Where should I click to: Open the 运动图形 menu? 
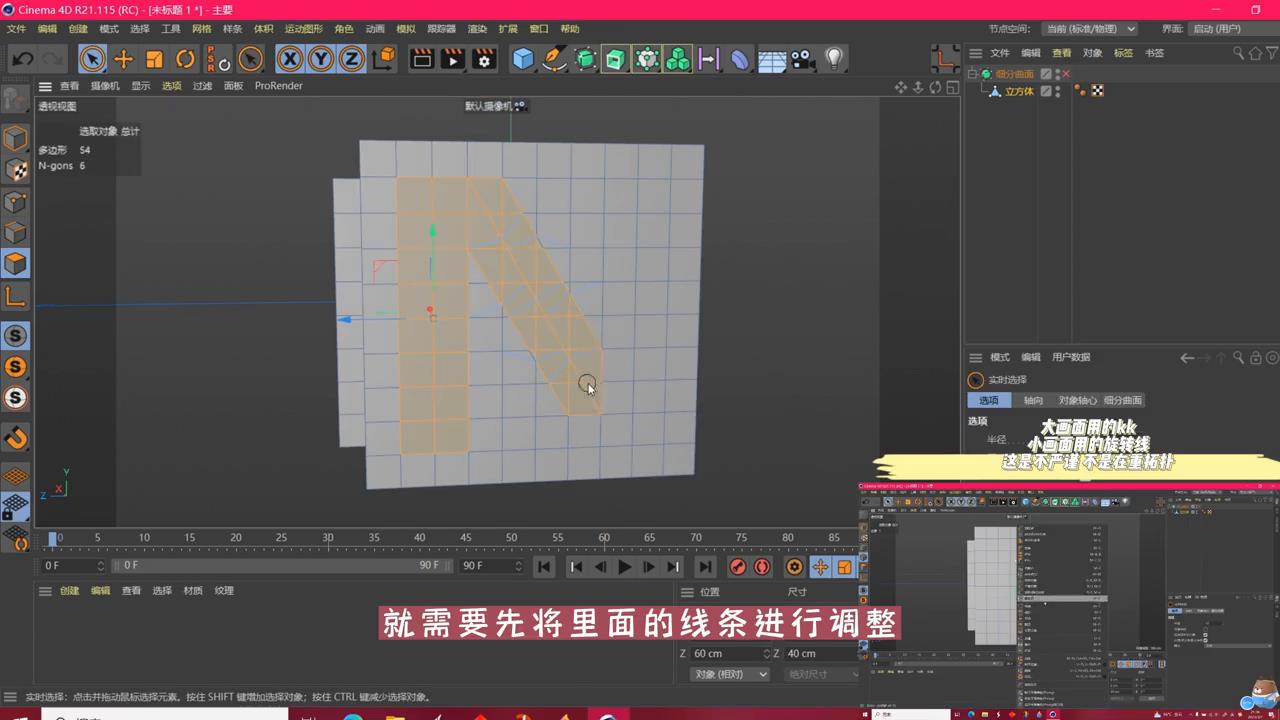[x=303, y=29]
